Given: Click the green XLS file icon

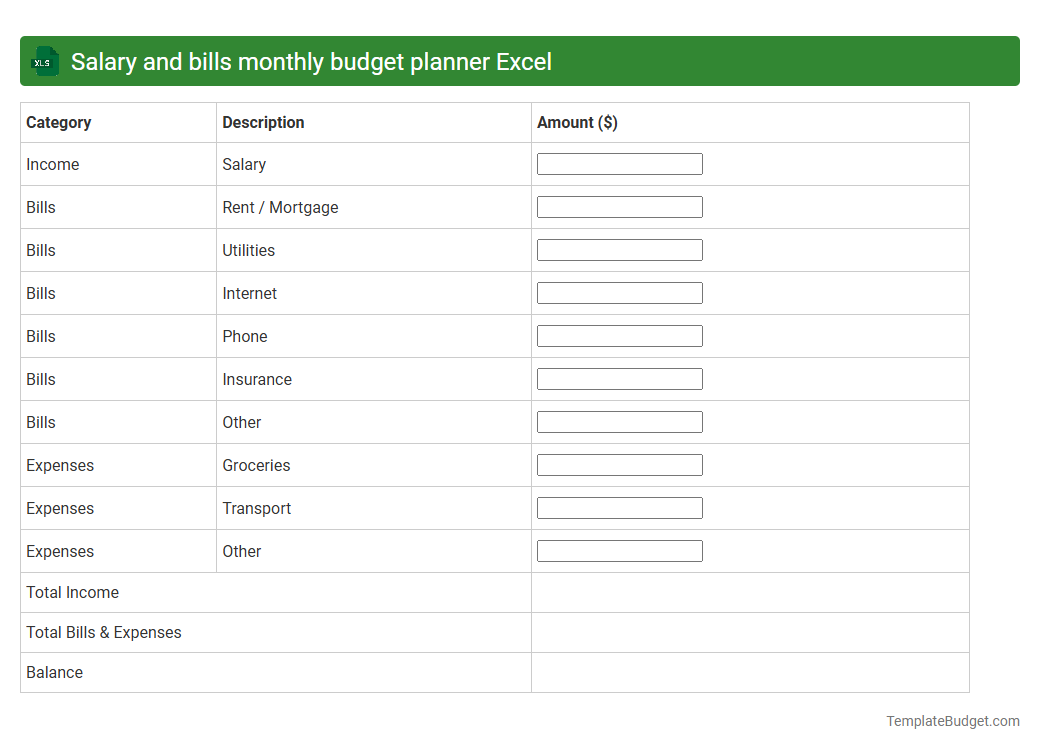Looking at the screenshot, I should tap(44, 61).
